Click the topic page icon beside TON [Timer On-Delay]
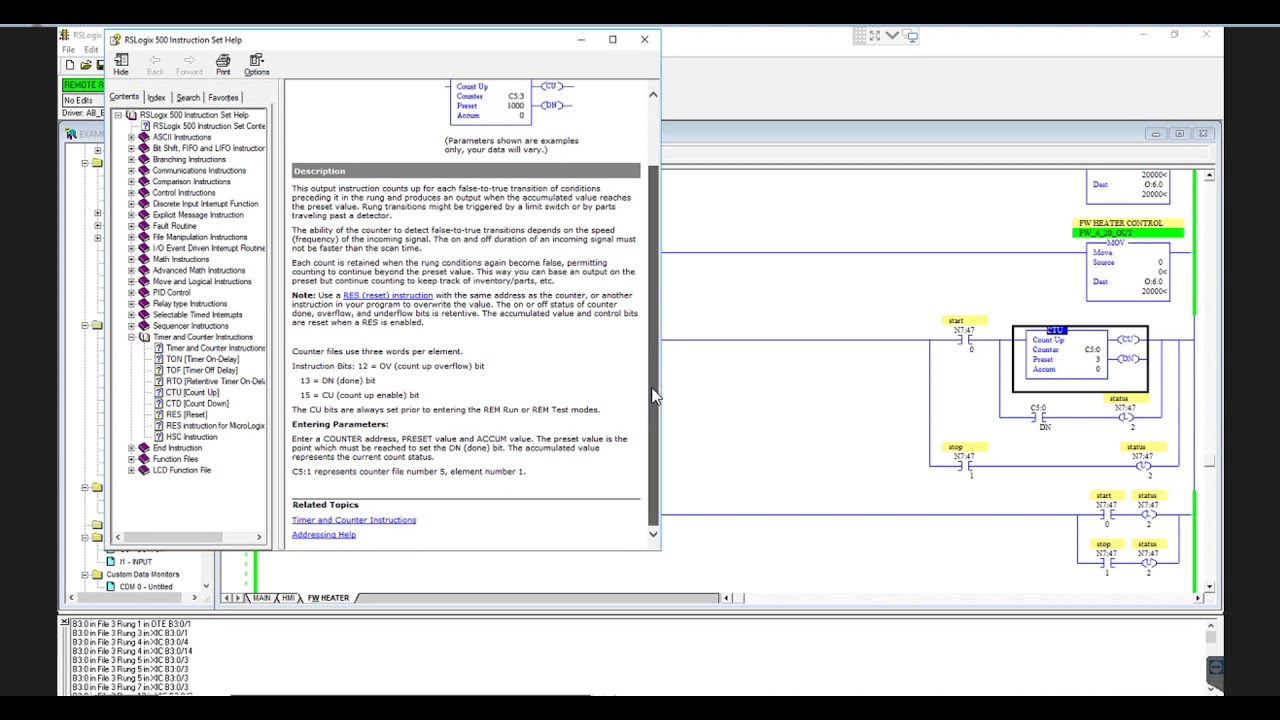1280x720 pixels. click(158, 359)
